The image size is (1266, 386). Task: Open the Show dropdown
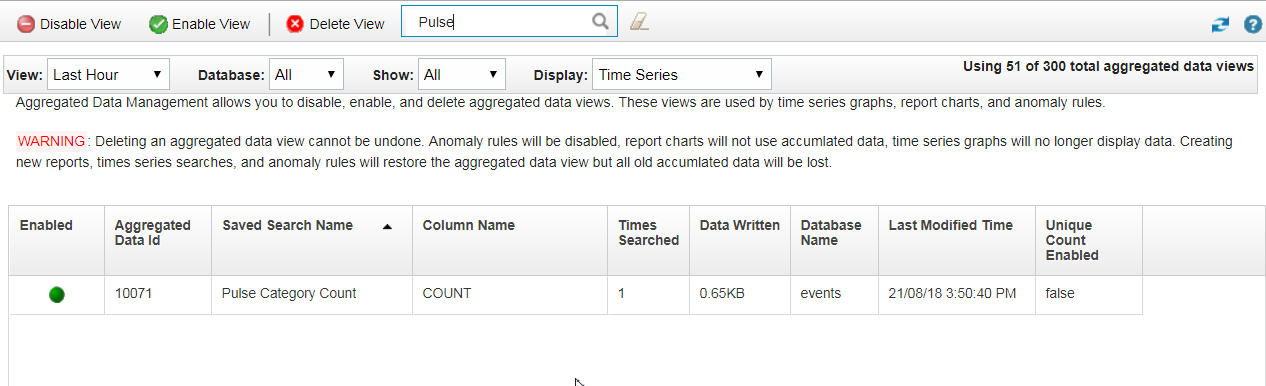pyautogui.click(x=461, y=74)
